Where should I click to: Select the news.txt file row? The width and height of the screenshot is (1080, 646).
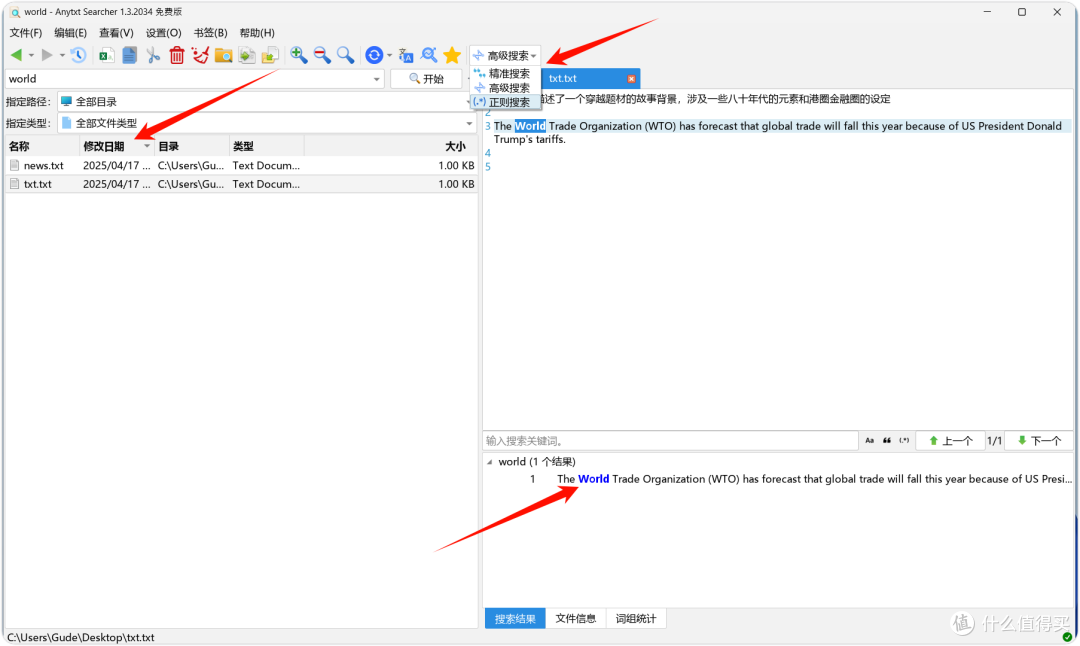[241, 166]
